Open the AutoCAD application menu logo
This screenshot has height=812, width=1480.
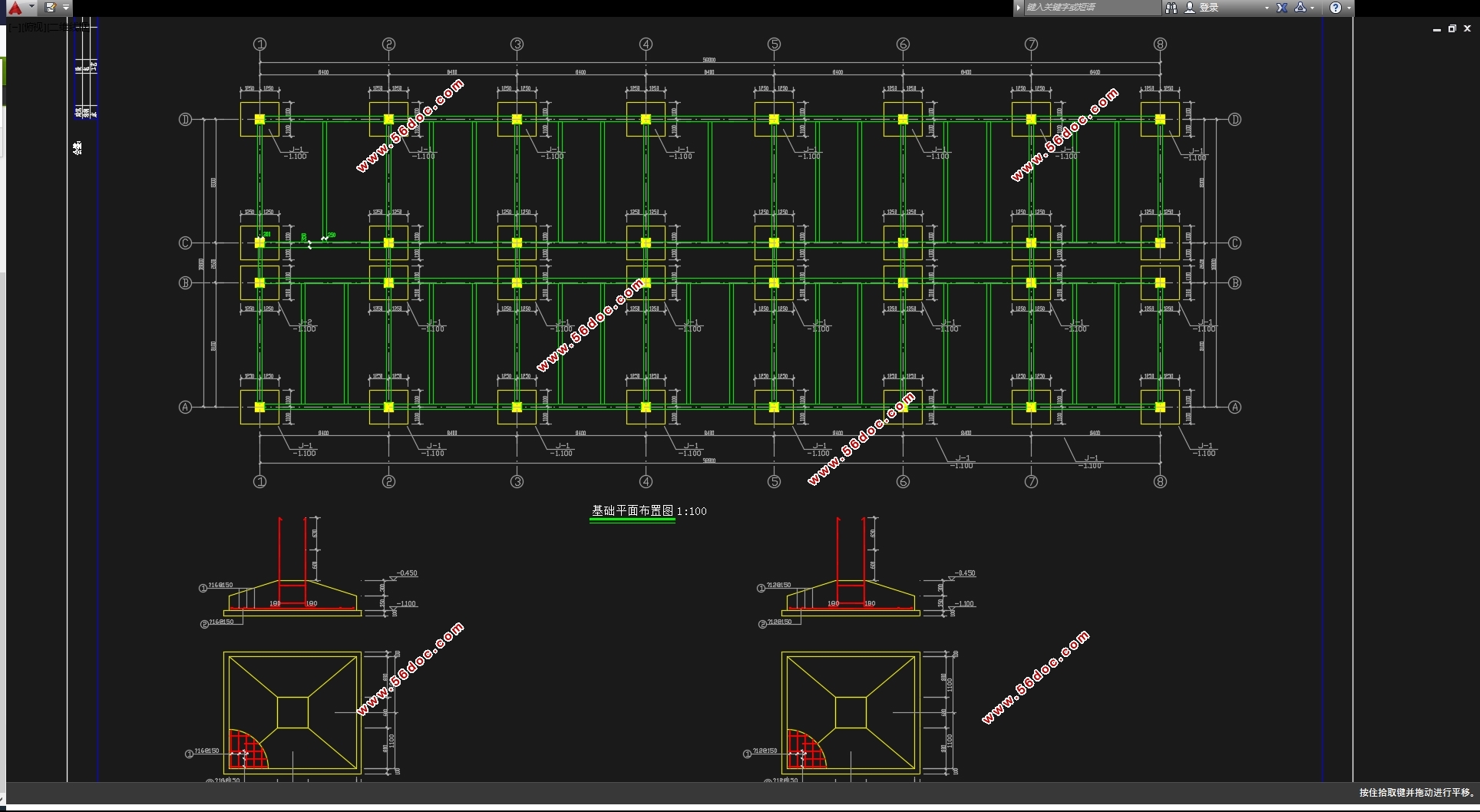pos(15,8)
